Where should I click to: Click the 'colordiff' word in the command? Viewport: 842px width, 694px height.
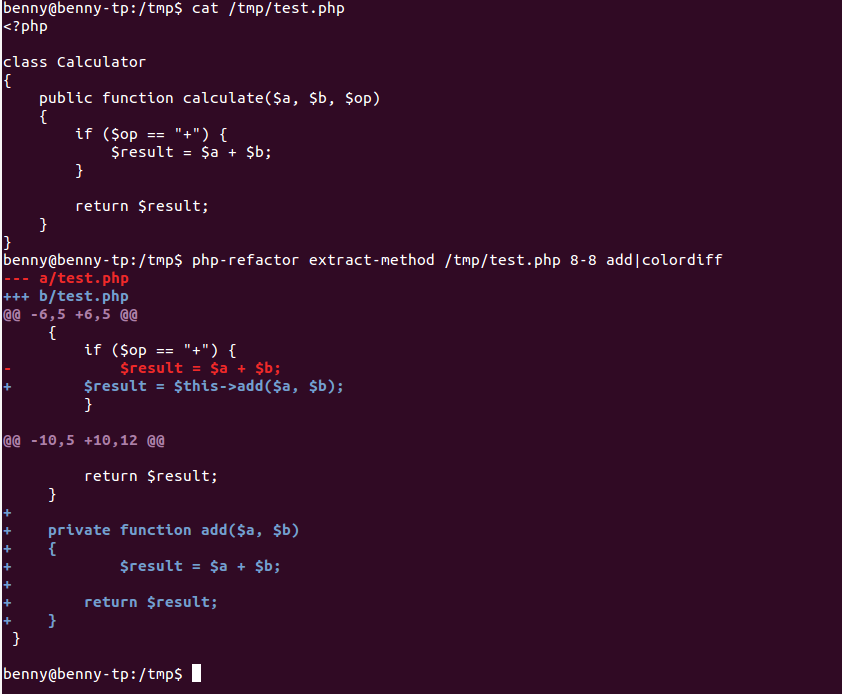[x=682, y=260]
